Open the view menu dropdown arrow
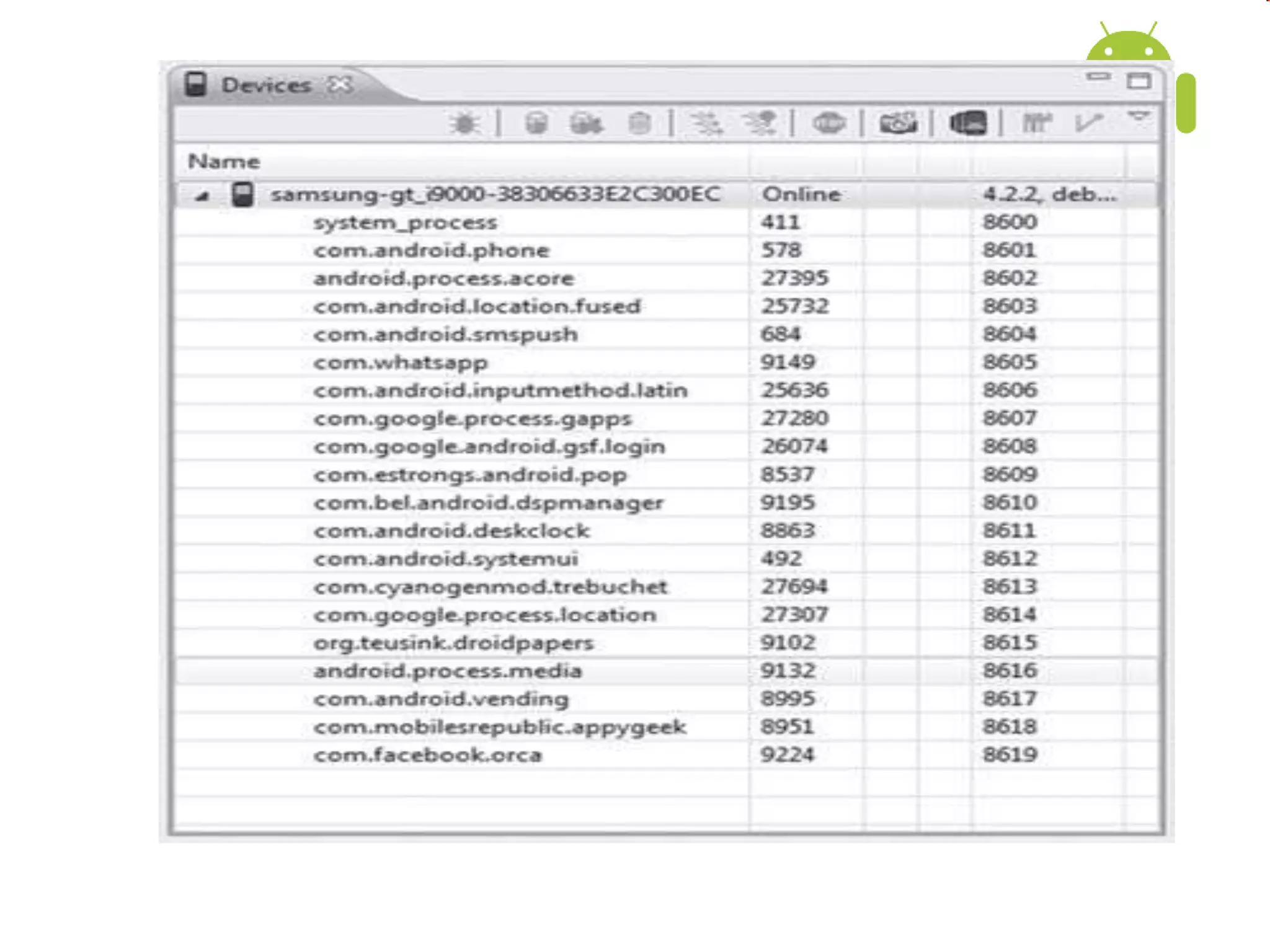The width and height of the screenshot is (1270, 952). pyautogui.click(x=1138, y=117)
